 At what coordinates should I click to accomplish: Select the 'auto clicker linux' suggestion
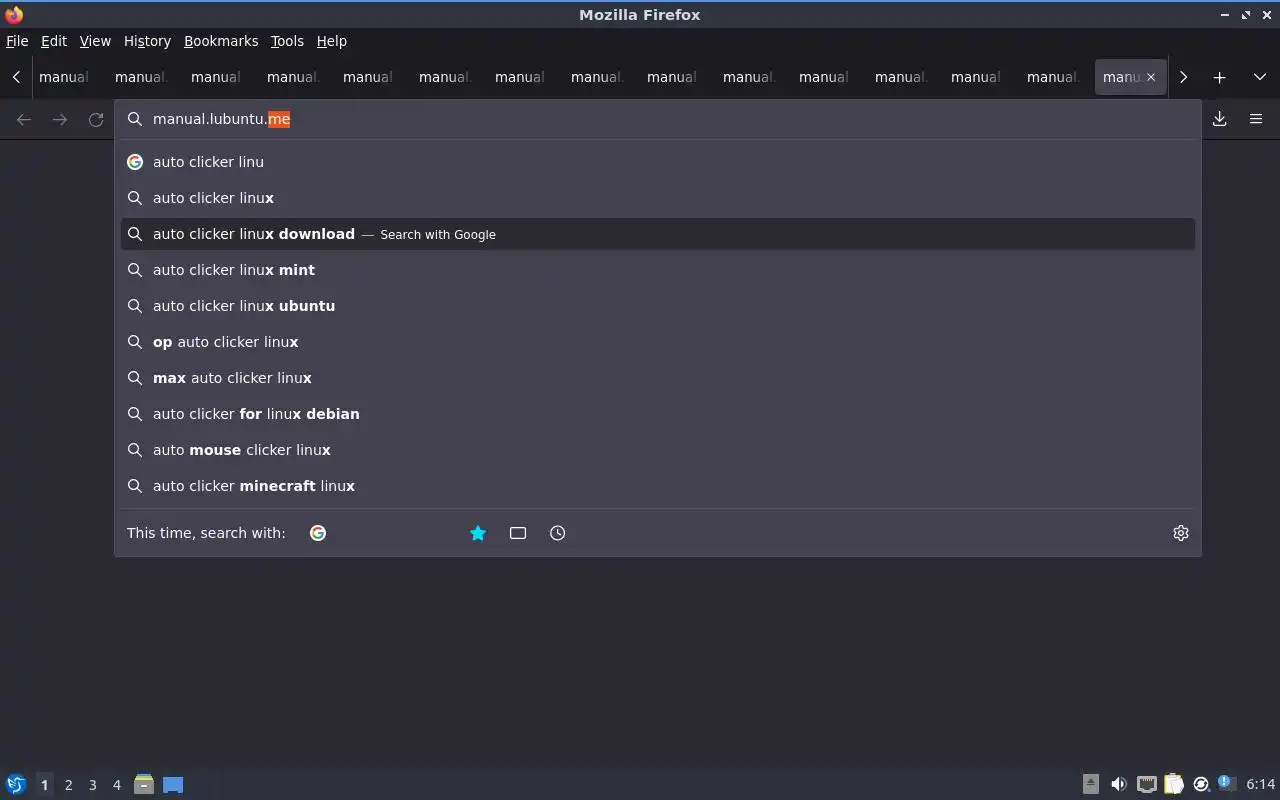click(x=658, y=198)
